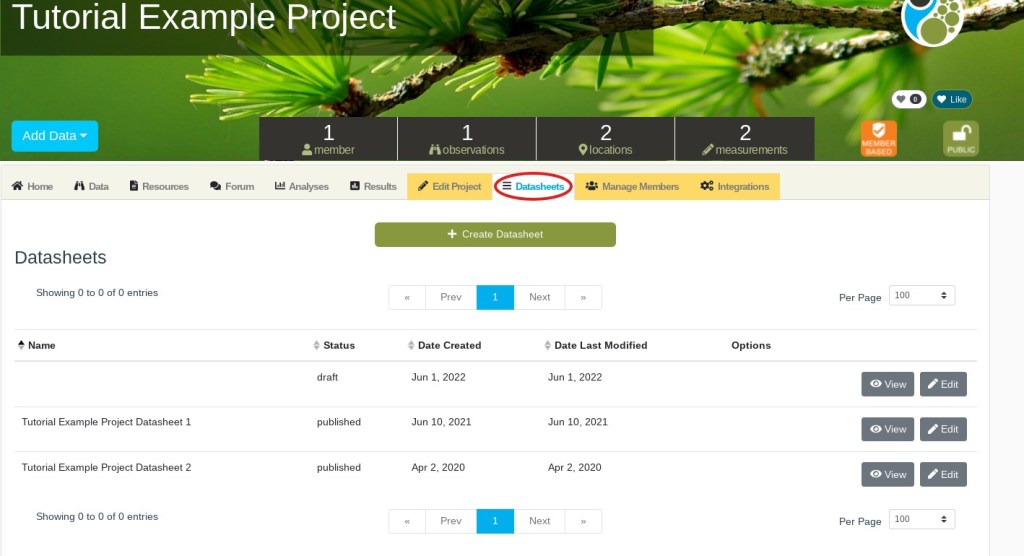Sort the table by Date Created

click(449, 345)
